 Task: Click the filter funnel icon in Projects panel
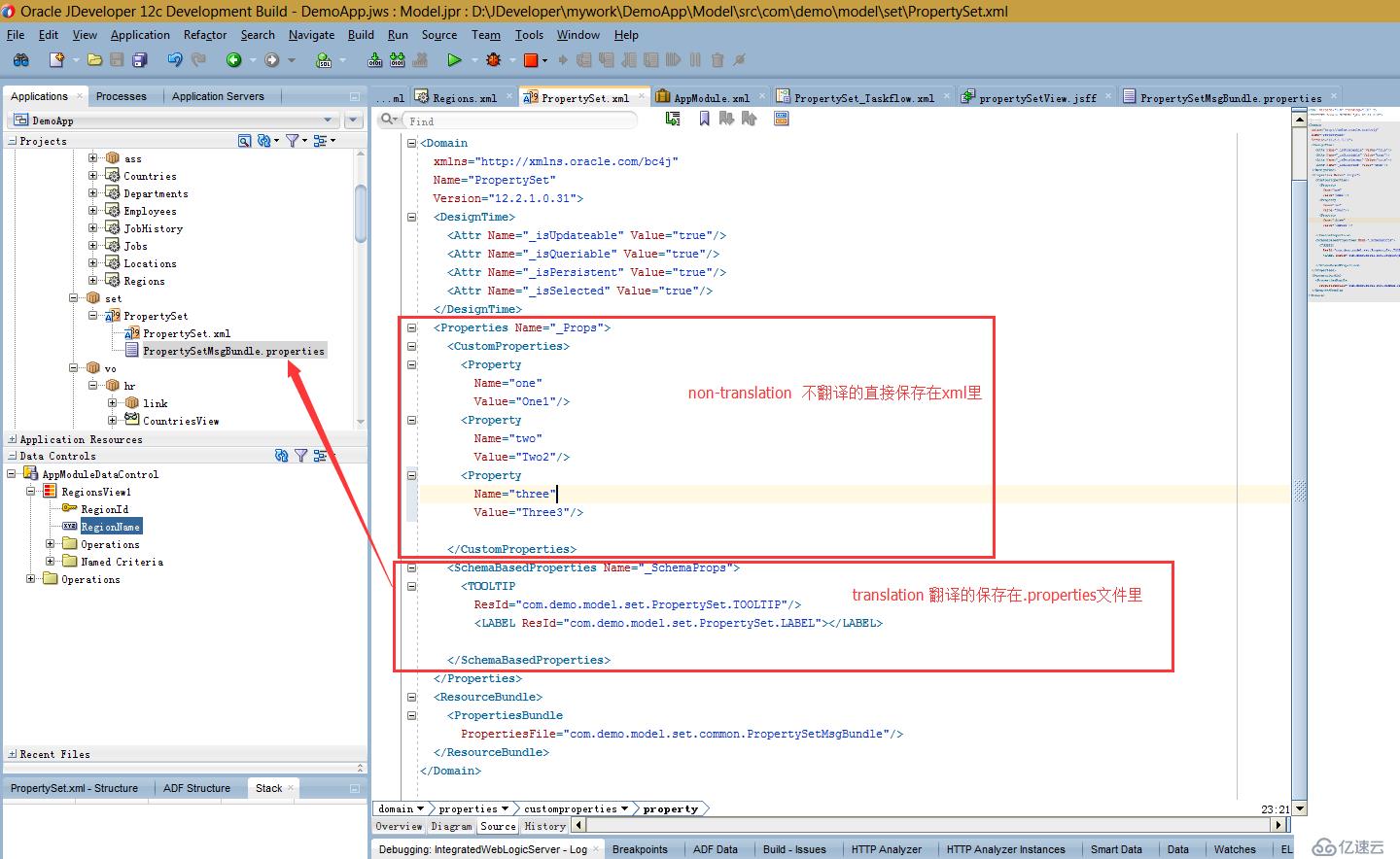tap(292, 141)
